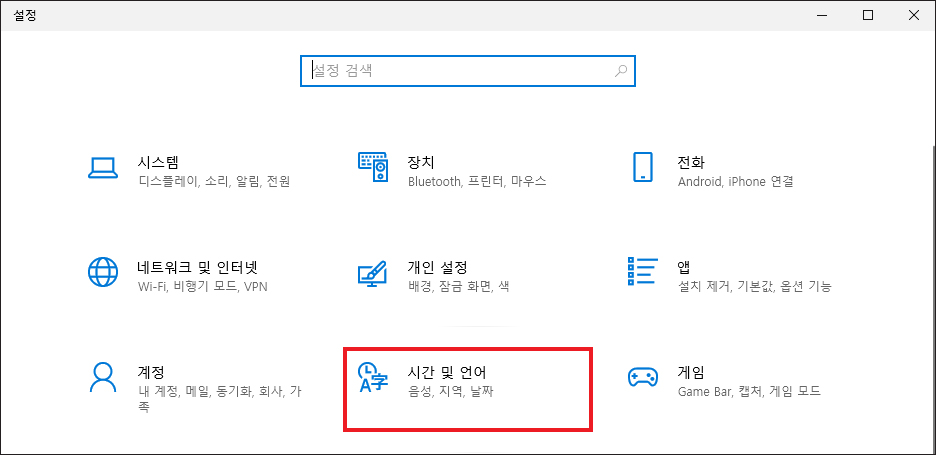The width and height of the screenshot is (936, 455).
Task: Open the 계정 person icon
Action: click(x=103, y=377)
